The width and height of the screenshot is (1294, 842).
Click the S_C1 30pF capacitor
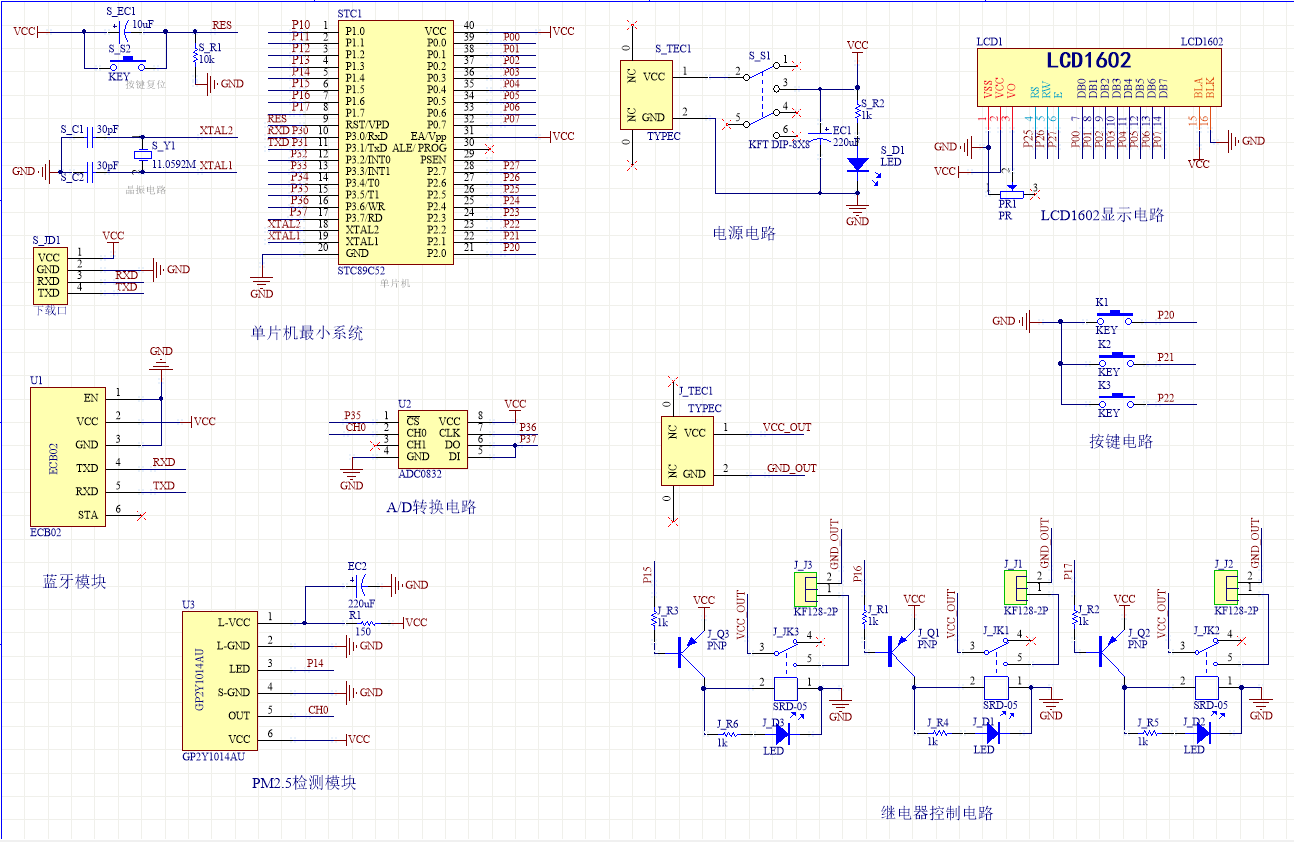91,138
